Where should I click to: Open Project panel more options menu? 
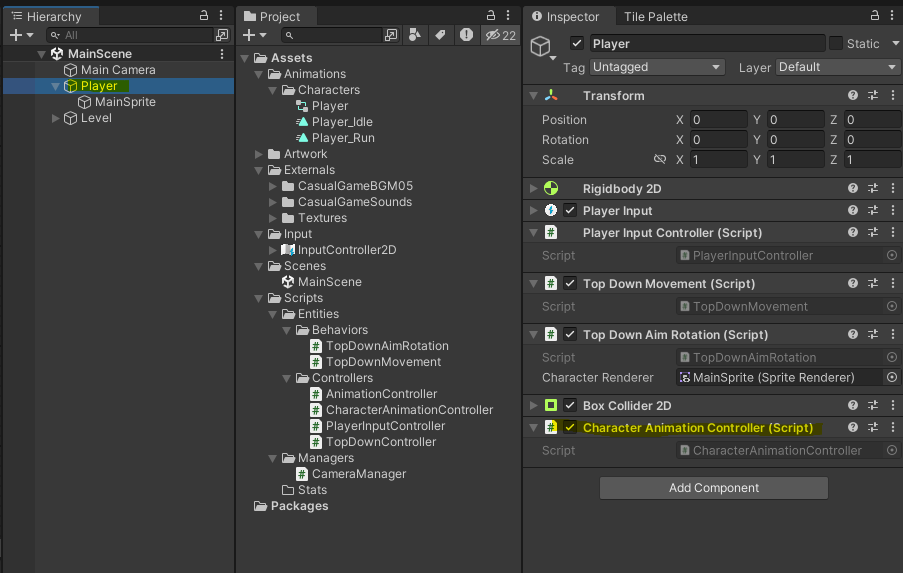pyautogui.click(x=508, y=16)
